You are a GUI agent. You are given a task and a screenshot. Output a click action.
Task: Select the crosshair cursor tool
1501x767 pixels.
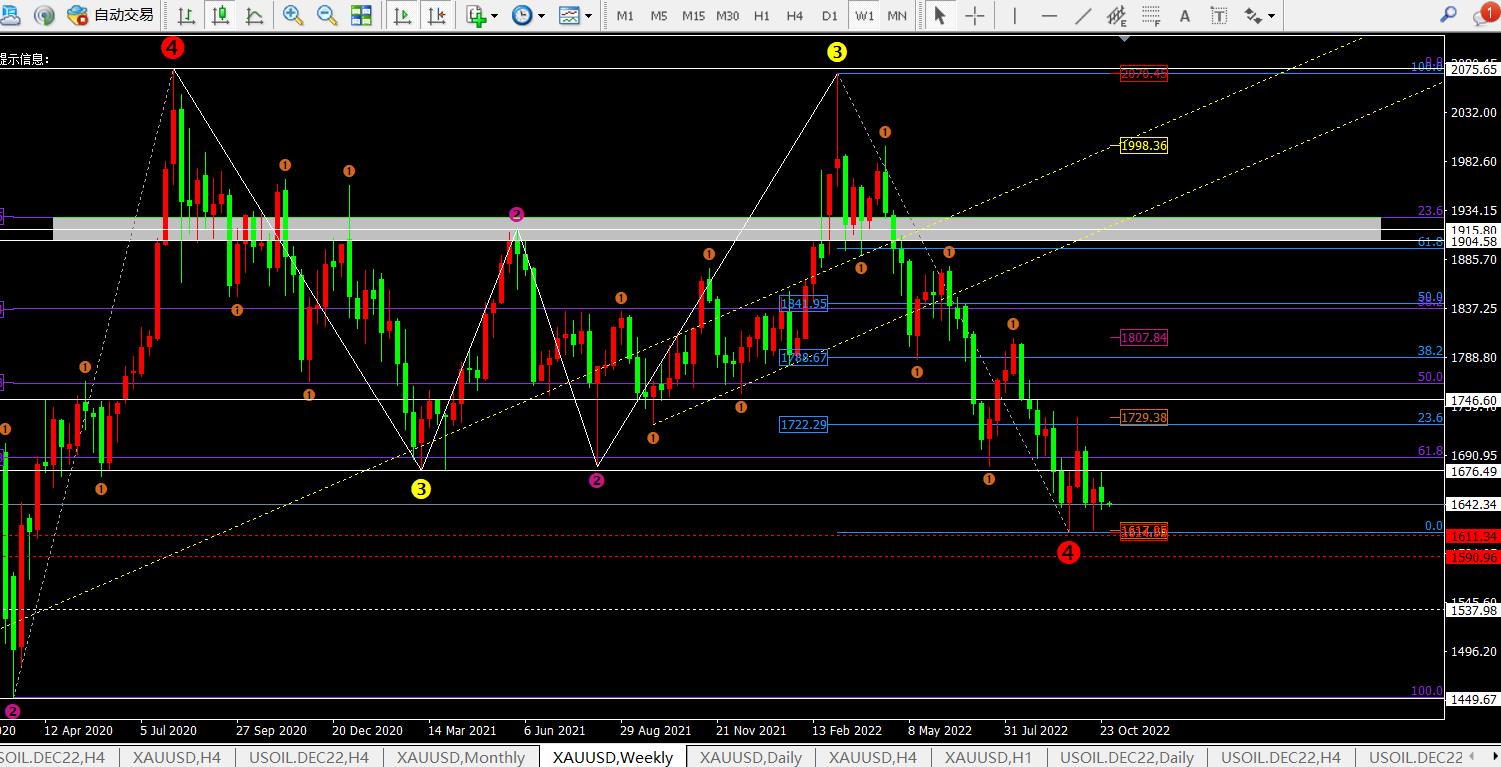(x=974, y=15)
